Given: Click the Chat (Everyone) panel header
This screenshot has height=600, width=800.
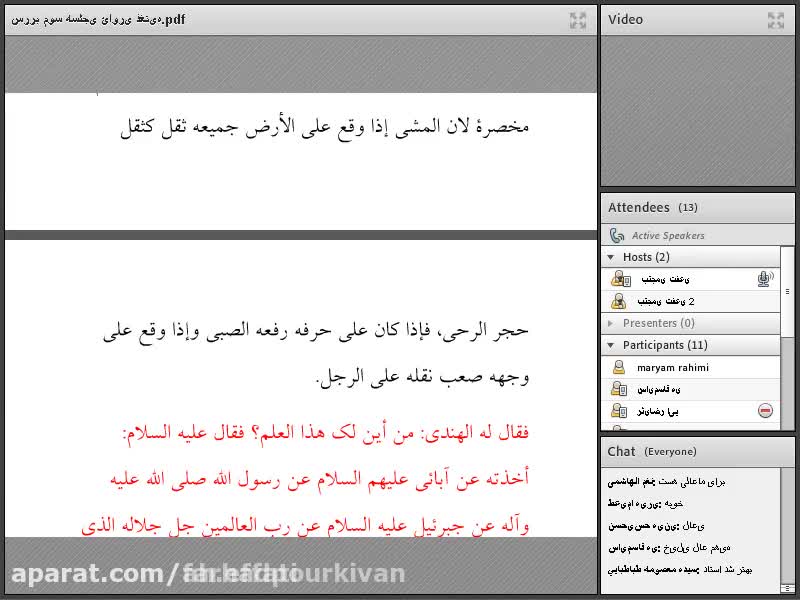Looking at the screenshot, I should coord(652,451).
